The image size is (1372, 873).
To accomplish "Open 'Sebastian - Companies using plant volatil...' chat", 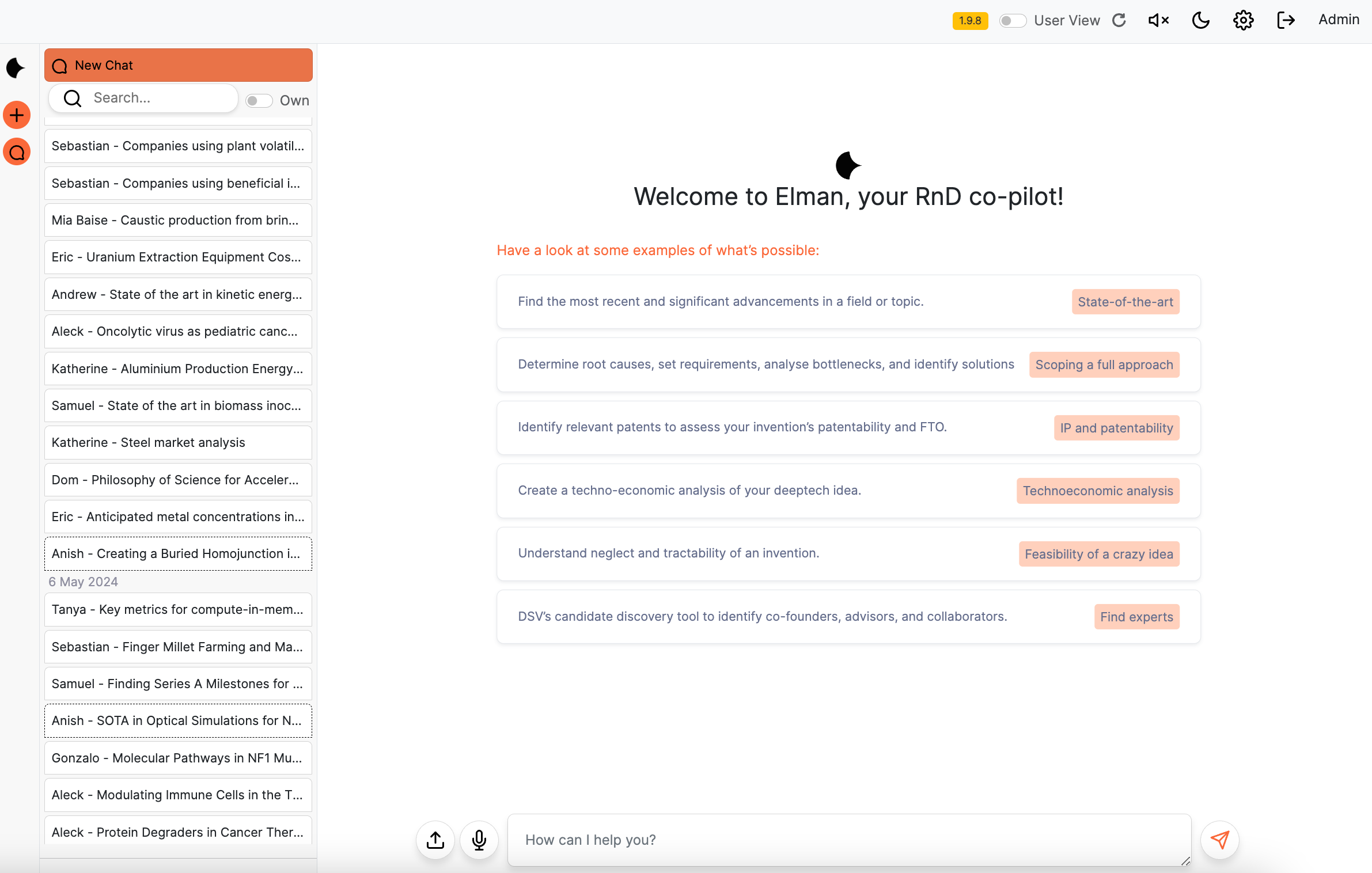I will 179,146.
